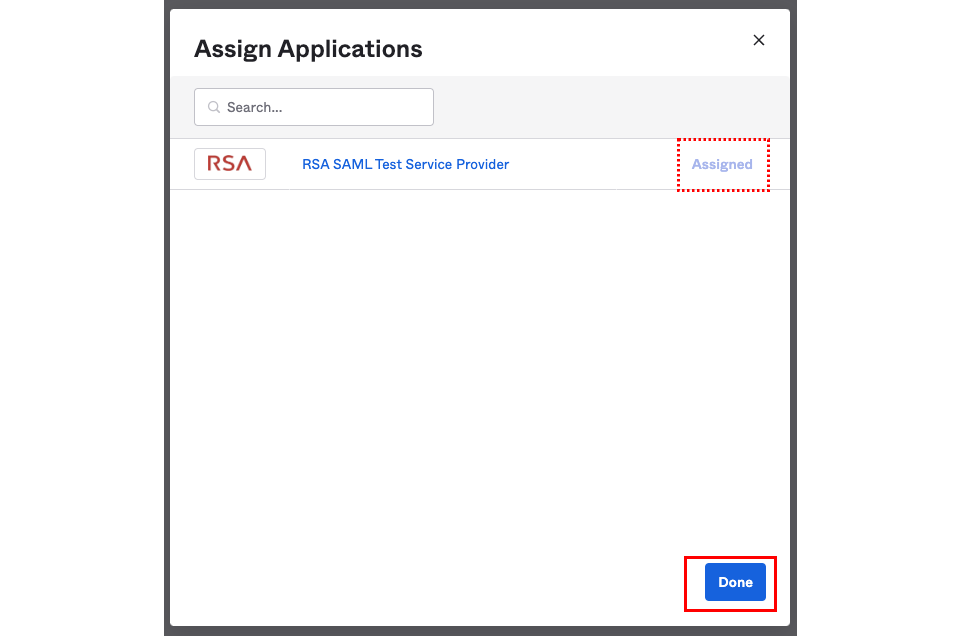Image resolution: width=960 pixels, height=636 pixels.
Task: Dismiss the modal using the X button
Action: (759, 40)
